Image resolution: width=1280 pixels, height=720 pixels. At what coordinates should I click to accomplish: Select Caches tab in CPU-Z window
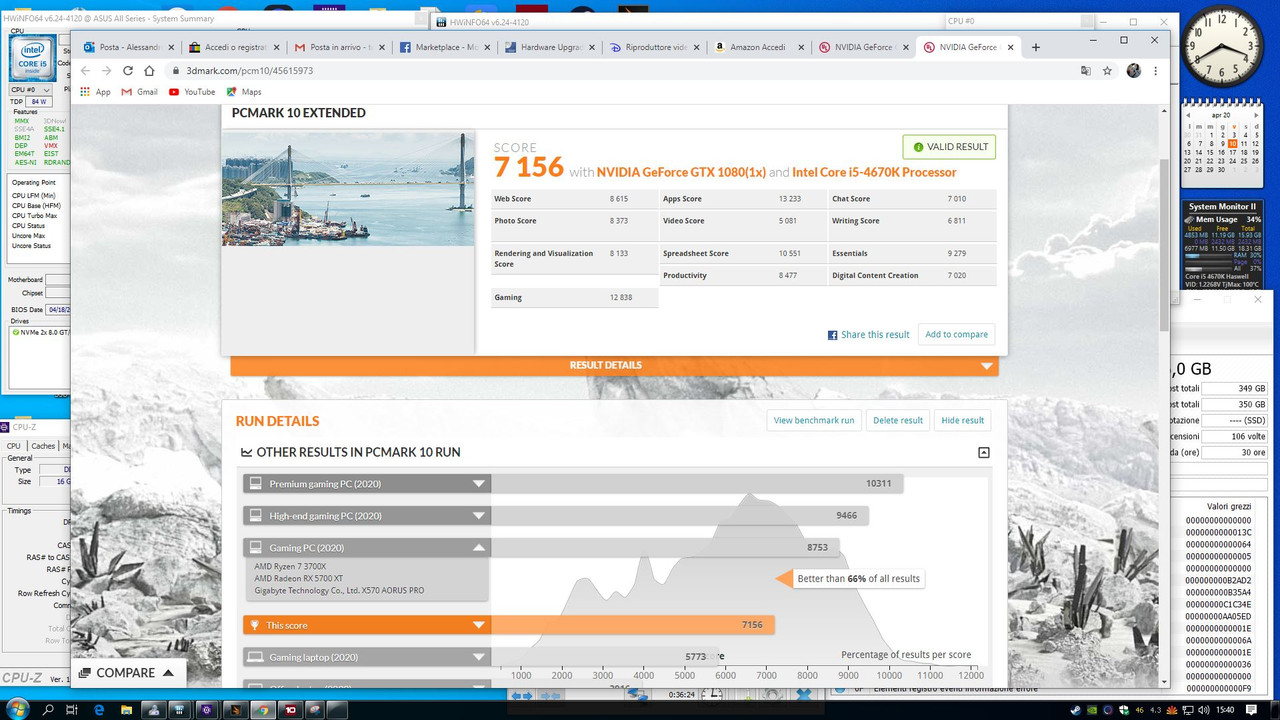(43, 446)
